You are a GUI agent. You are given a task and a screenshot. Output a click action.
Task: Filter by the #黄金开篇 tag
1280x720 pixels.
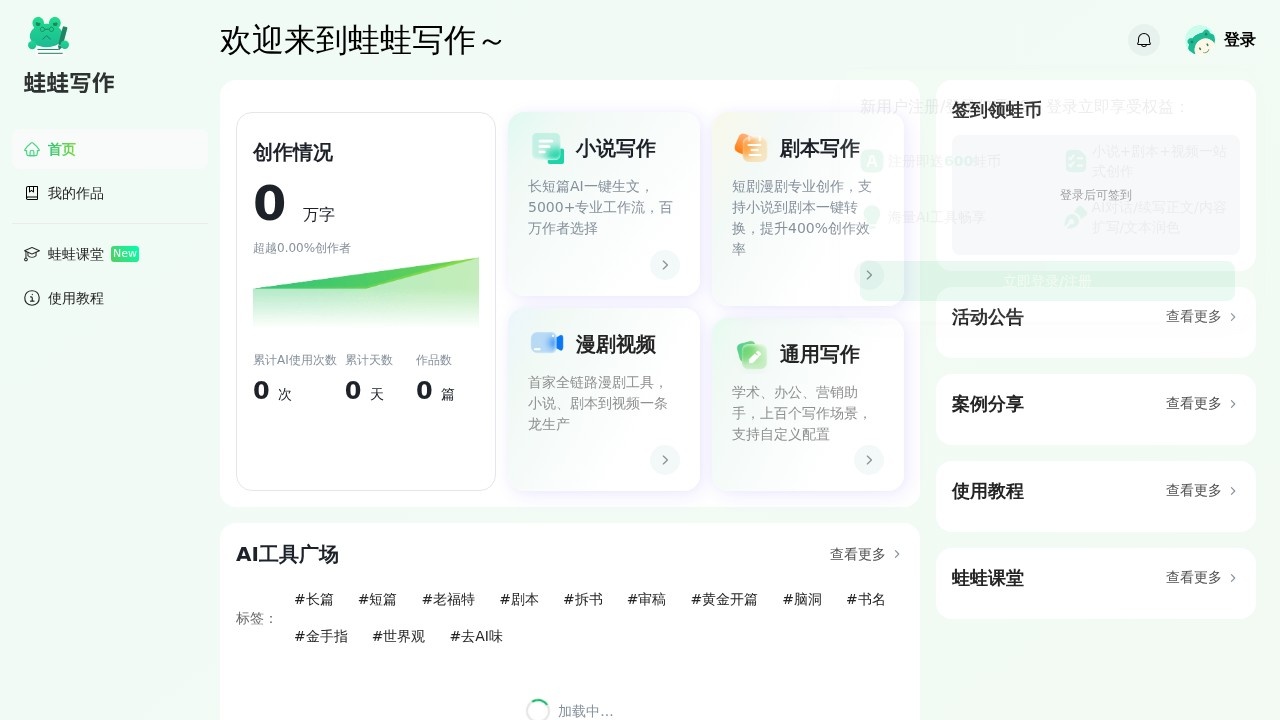click(724, 600)
